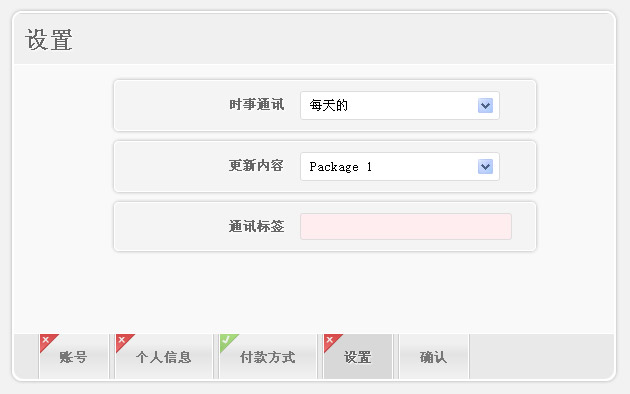This screenshot has width=630, height=394.
Task: Click the red X error badge on 设置 tab
Action: [331, 341]
